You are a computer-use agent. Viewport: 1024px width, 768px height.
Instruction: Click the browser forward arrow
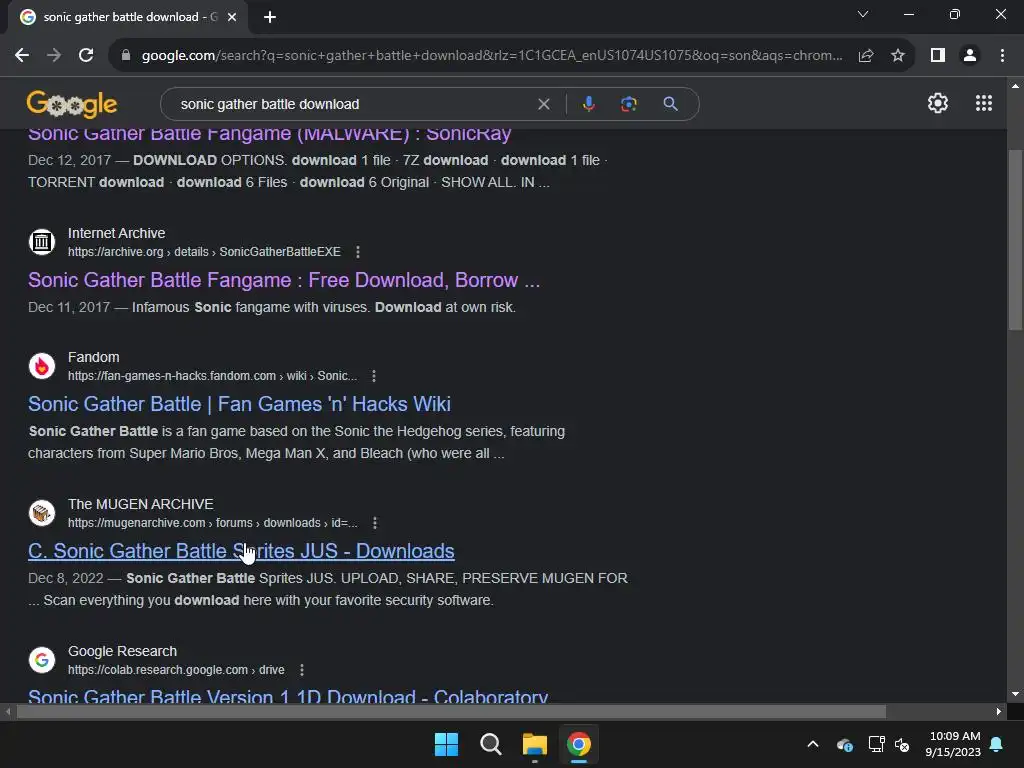pyautogui.click(x=54, y=56)
